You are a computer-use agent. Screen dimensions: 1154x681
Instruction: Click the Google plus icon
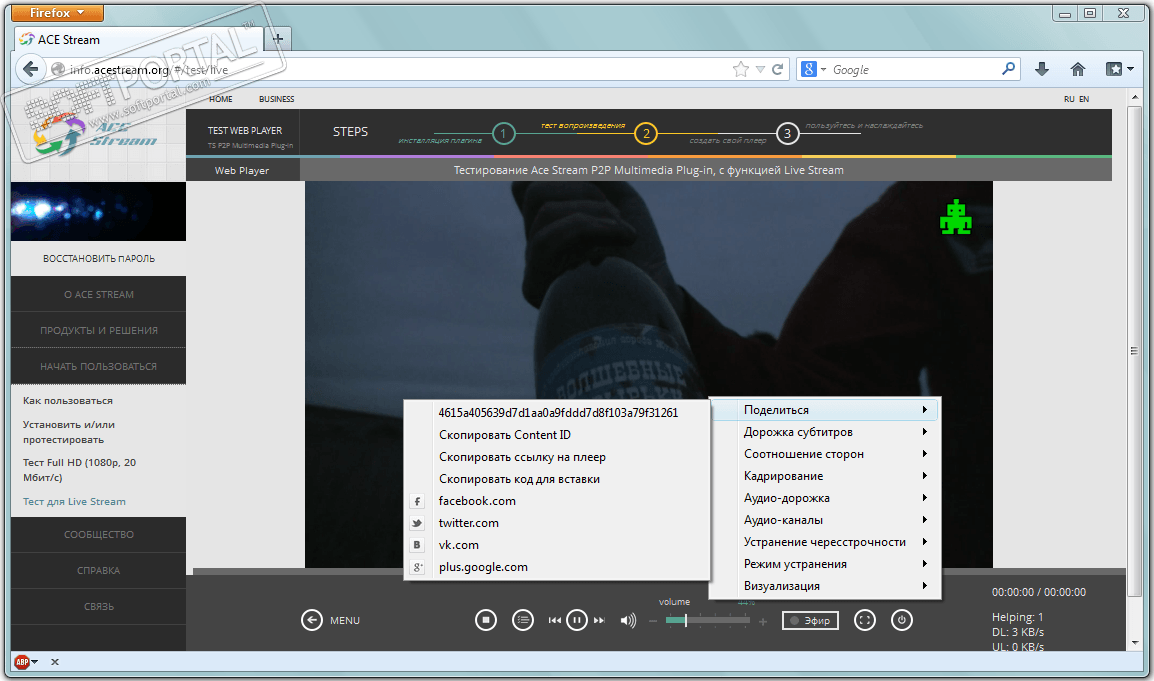click(417, 568)
